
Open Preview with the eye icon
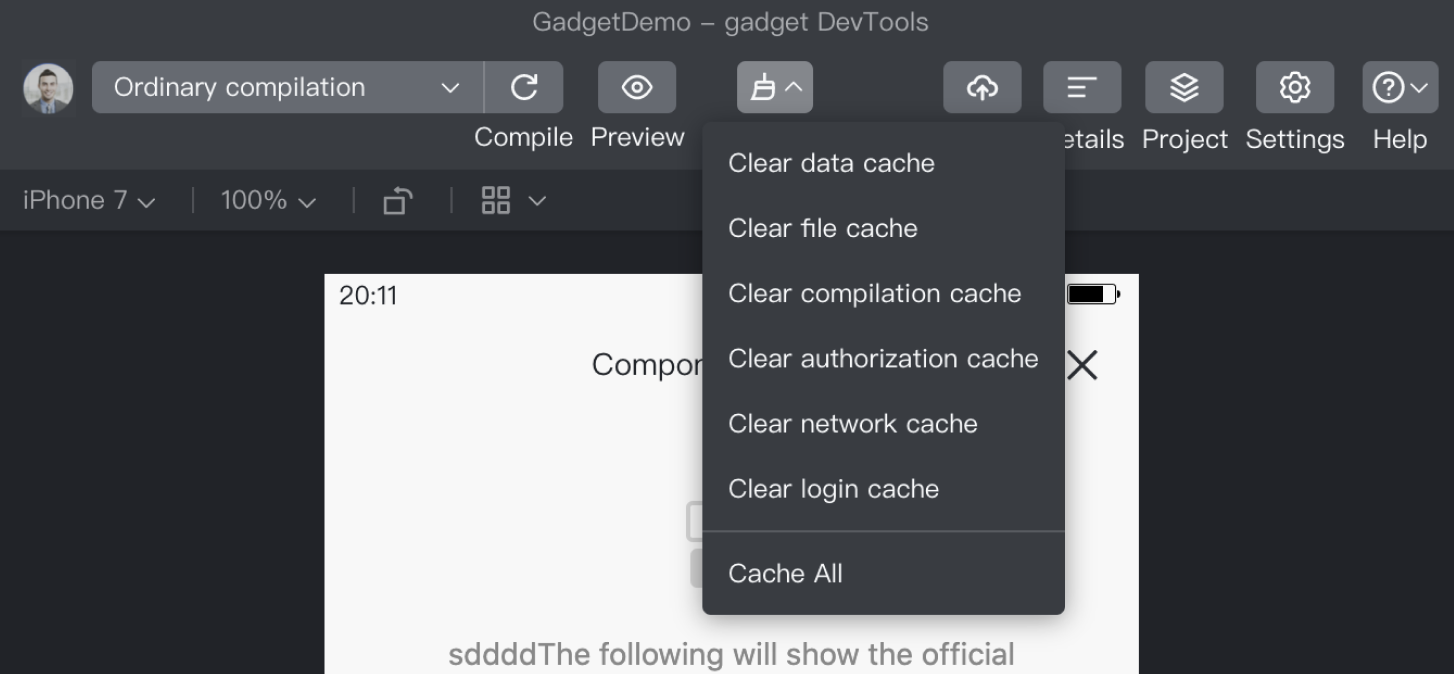point(637,87)
